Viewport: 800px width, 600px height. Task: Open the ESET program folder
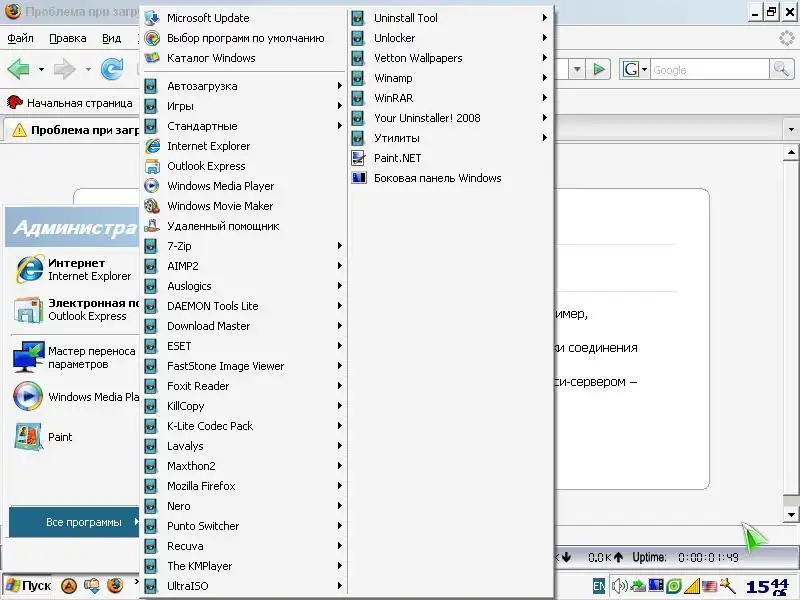pyautogui.click(x=244, y=345)
